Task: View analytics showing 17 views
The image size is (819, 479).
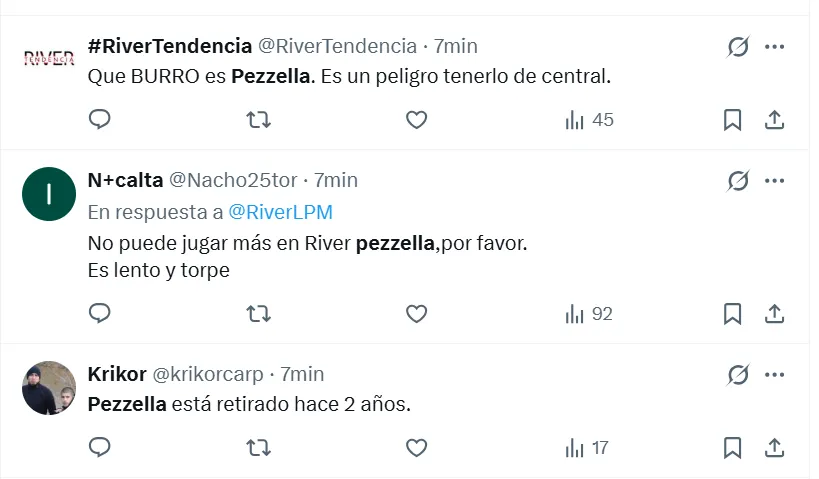Action: point(587,447)
